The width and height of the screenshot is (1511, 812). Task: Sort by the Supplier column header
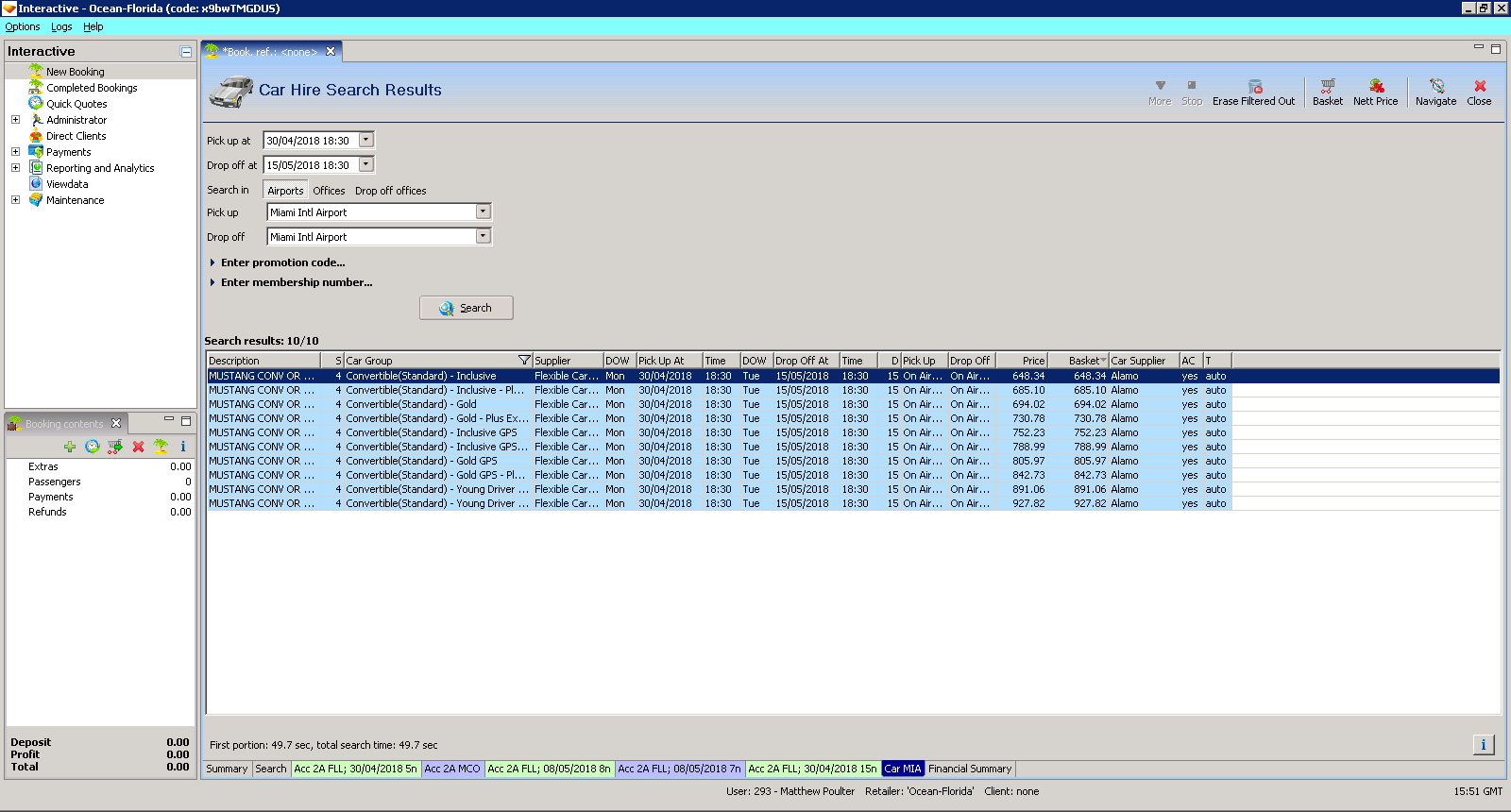[568, 361]
